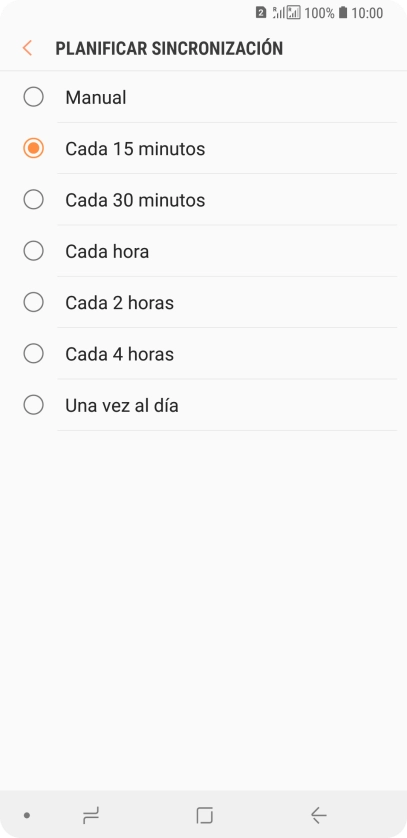The height and width of the screenshot is (838, 407).
Task: Tap the Home square navigation icon
Action: coord(204,816)
